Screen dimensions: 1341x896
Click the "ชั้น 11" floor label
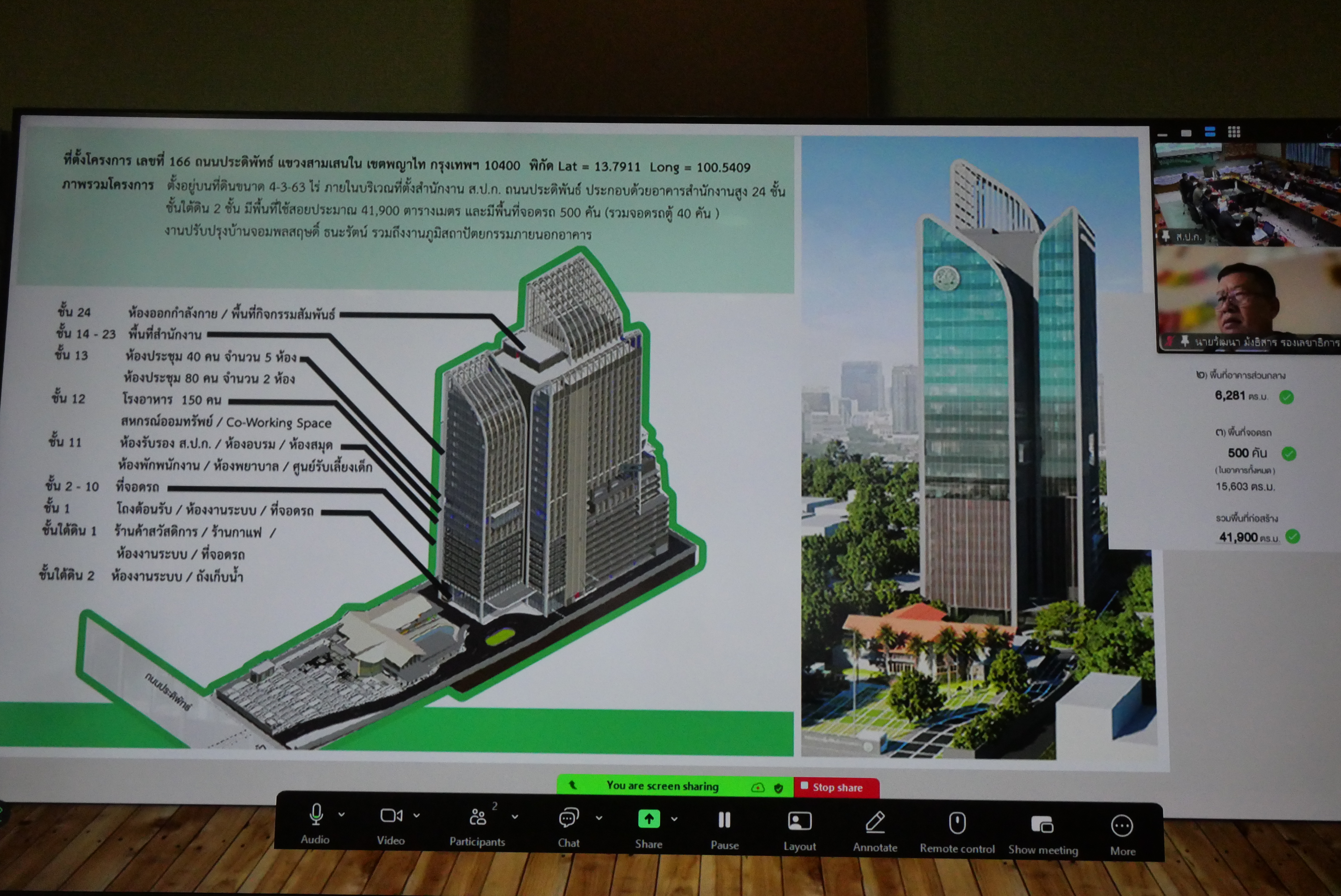coord(65,442)
